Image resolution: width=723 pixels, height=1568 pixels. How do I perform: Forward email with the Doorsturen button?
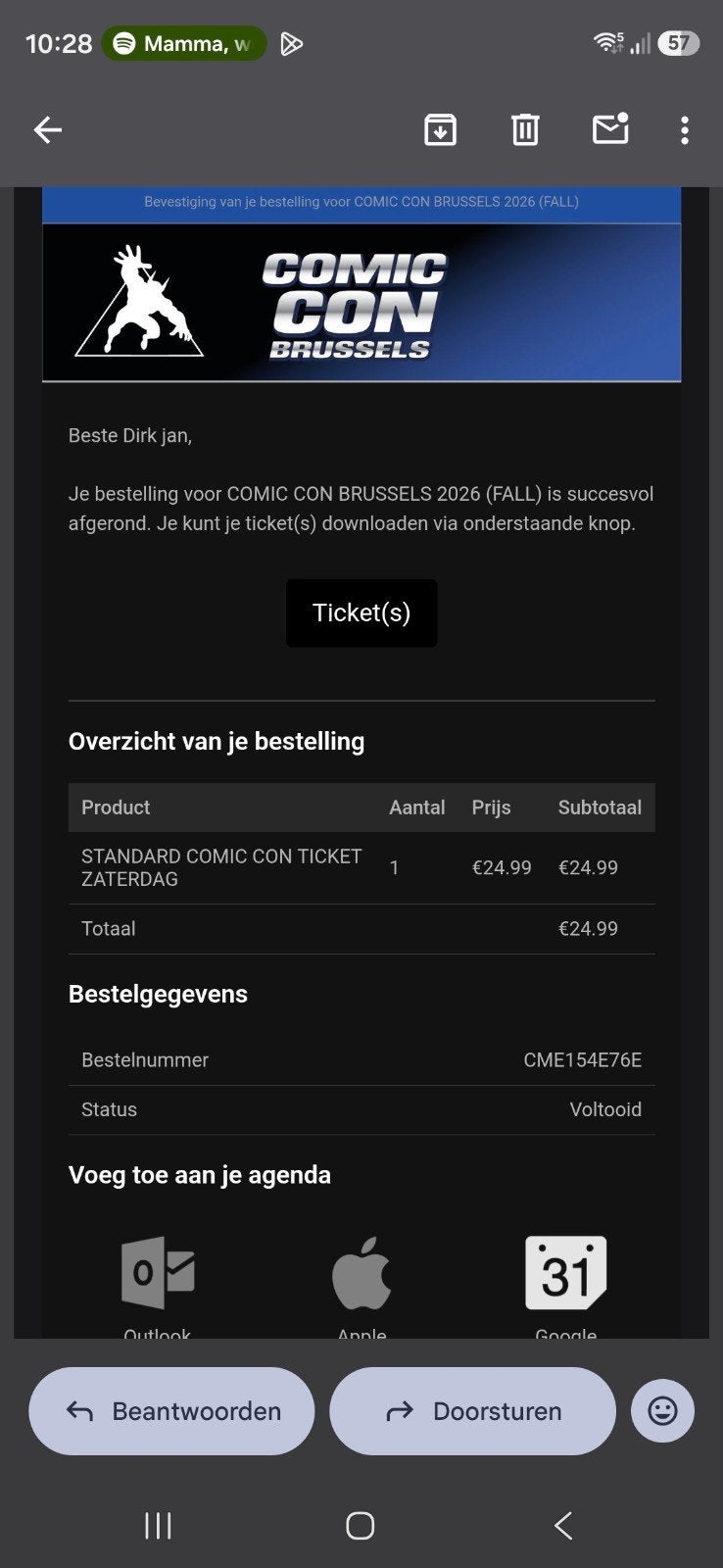(x=473, y=1411)
